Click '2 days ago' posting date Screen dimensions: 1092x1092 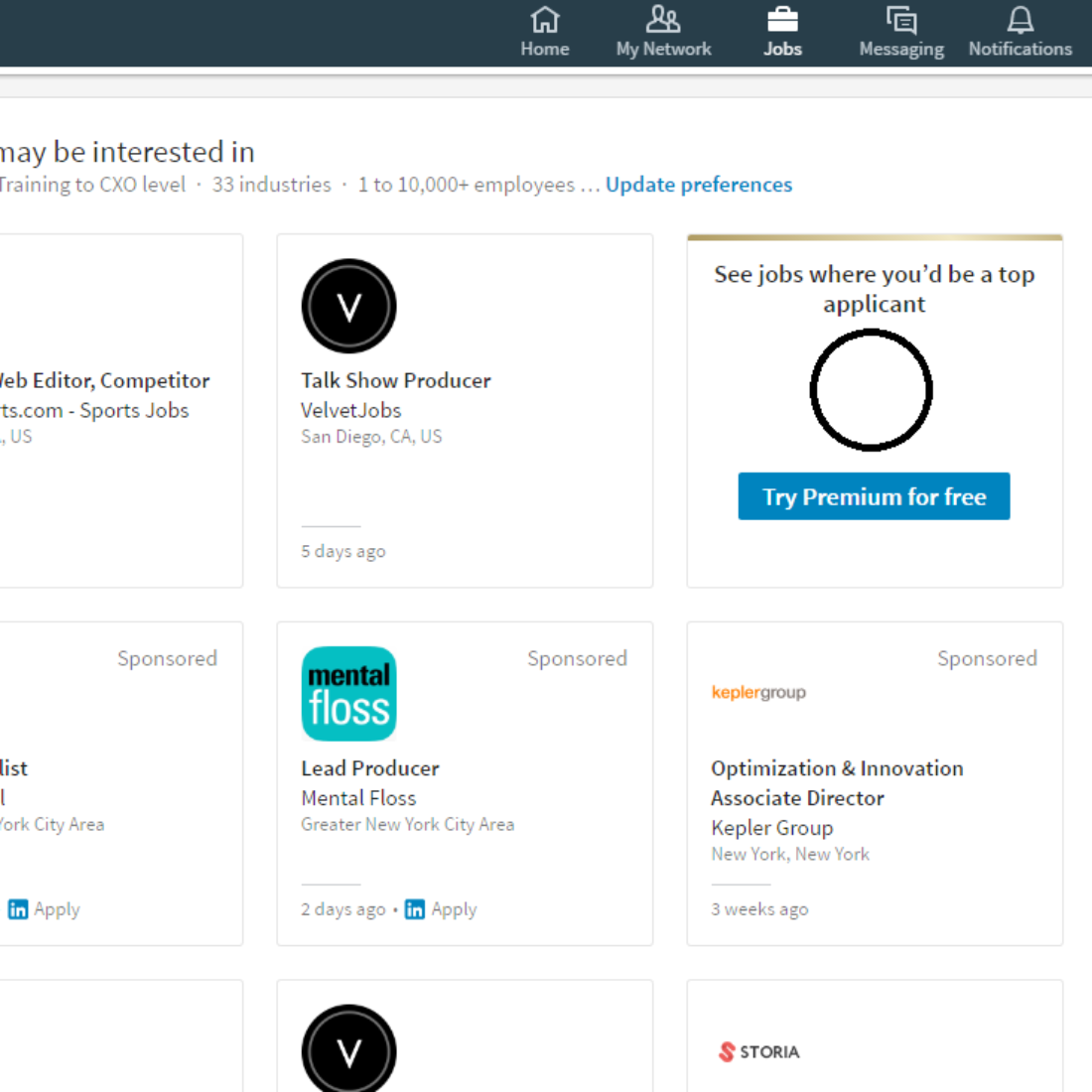(x=343, y=909)
